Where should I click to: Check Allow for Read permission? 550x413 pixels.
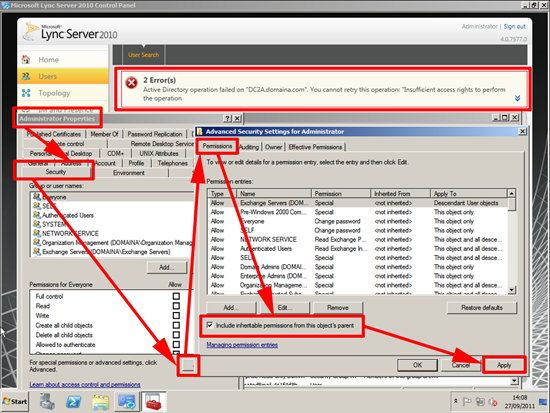point(176,306)
